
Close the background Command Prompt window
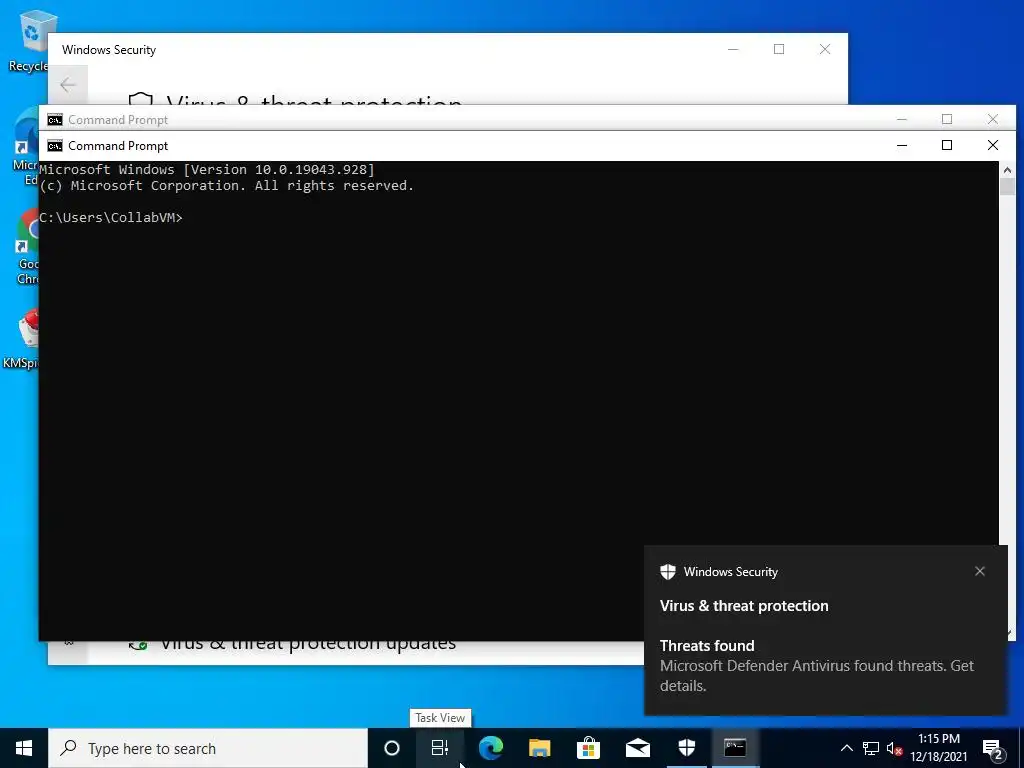pyautogui.click(x=993, y=119)
